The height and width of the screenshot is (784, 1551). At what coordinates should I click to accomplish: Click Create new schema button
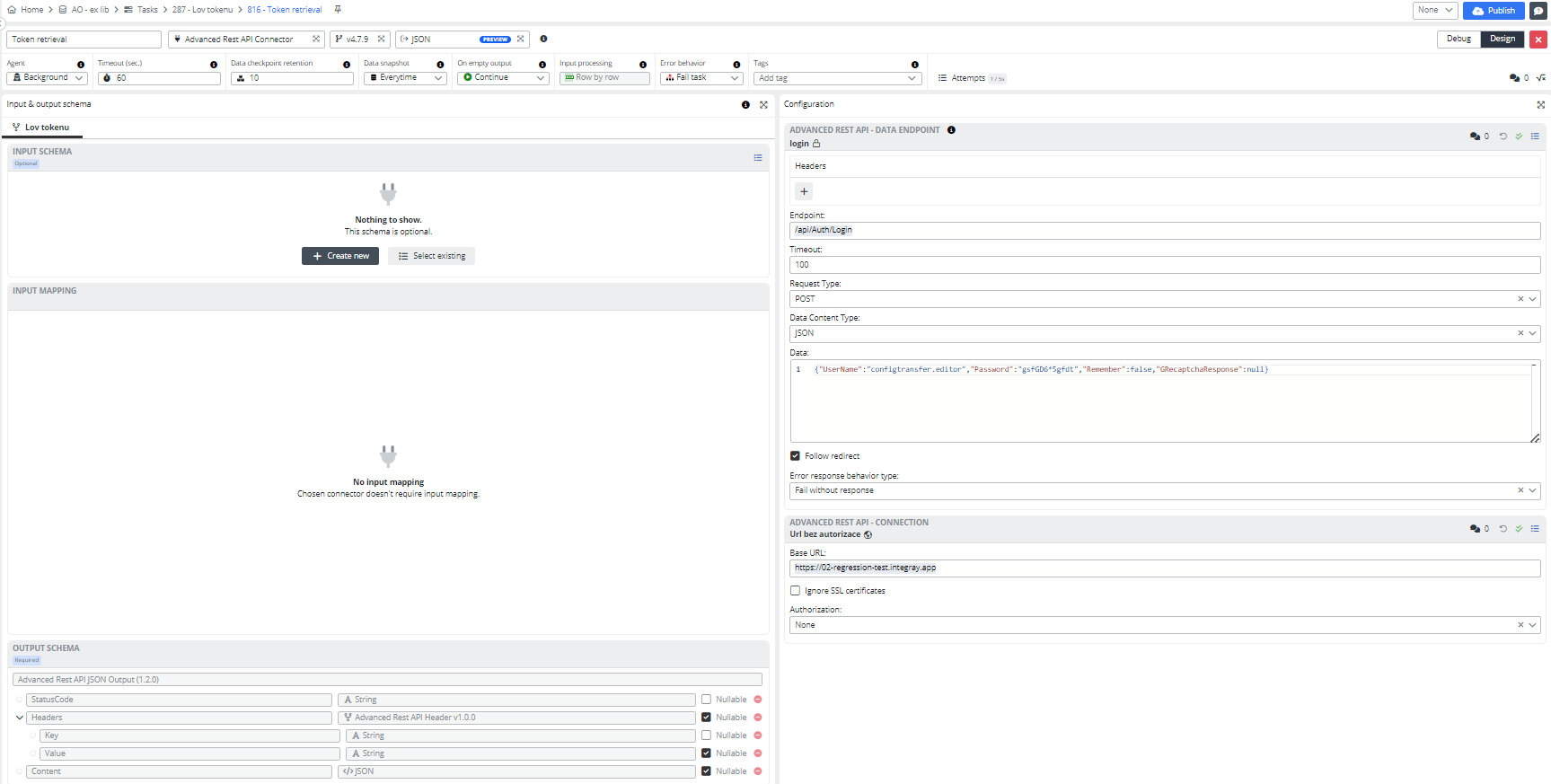click(340, 256)
